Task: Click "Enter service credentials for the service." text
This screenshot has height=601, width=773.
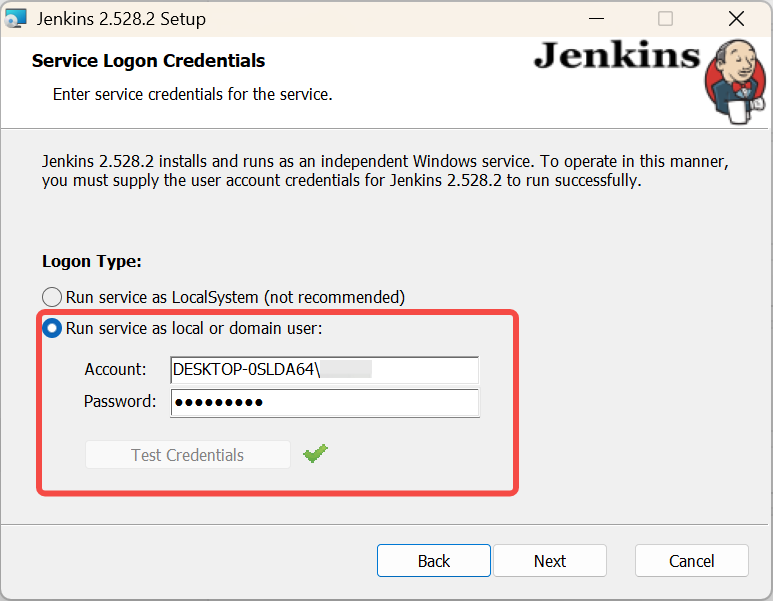Action: click(193, 94)
